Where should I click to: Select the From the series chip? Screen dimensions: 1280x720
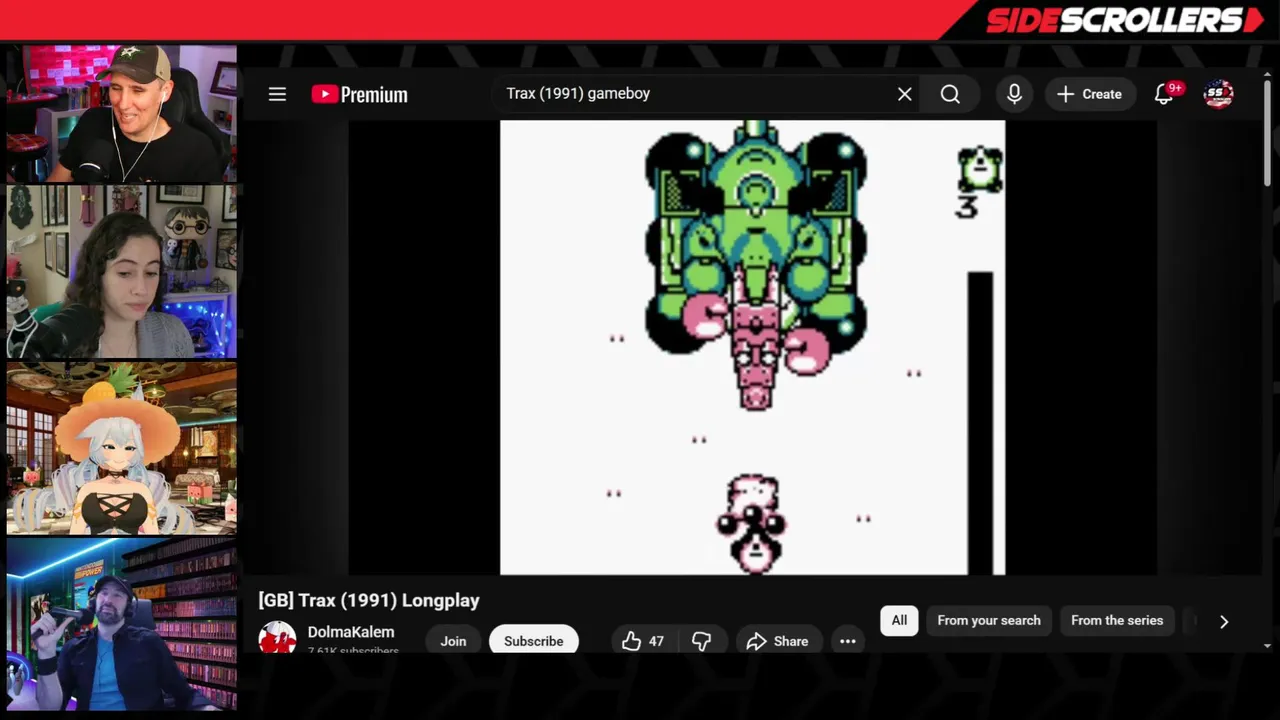point(1117,620)
